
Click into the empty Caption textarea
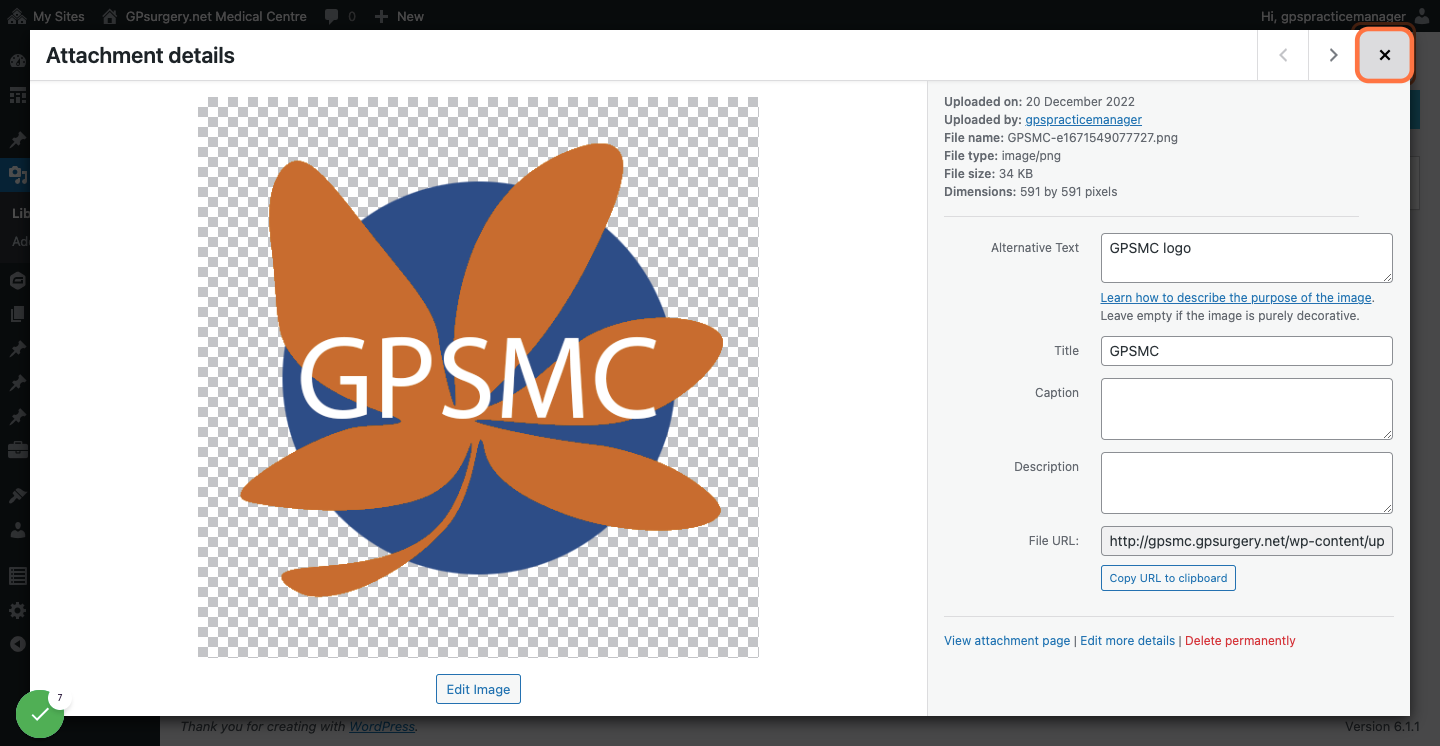pos(1246,409)
